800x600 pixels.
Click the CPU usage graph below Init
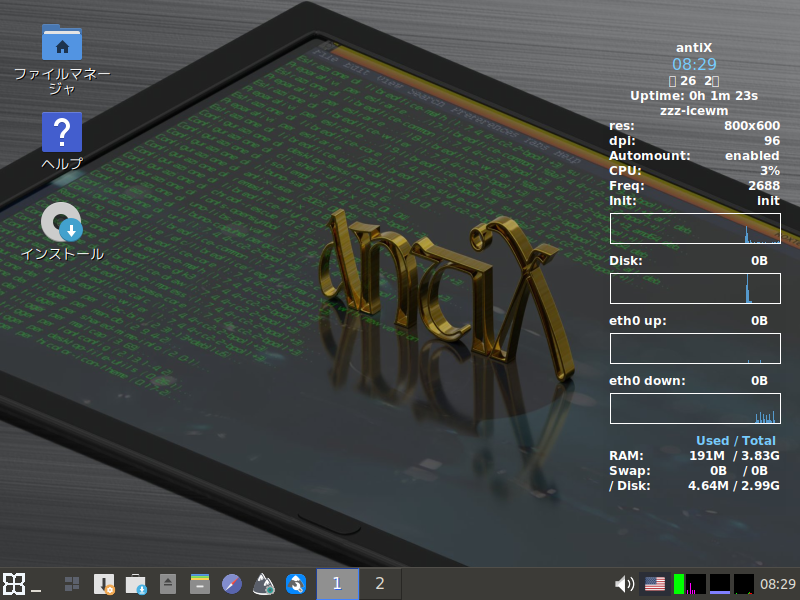tap(695, 228)
